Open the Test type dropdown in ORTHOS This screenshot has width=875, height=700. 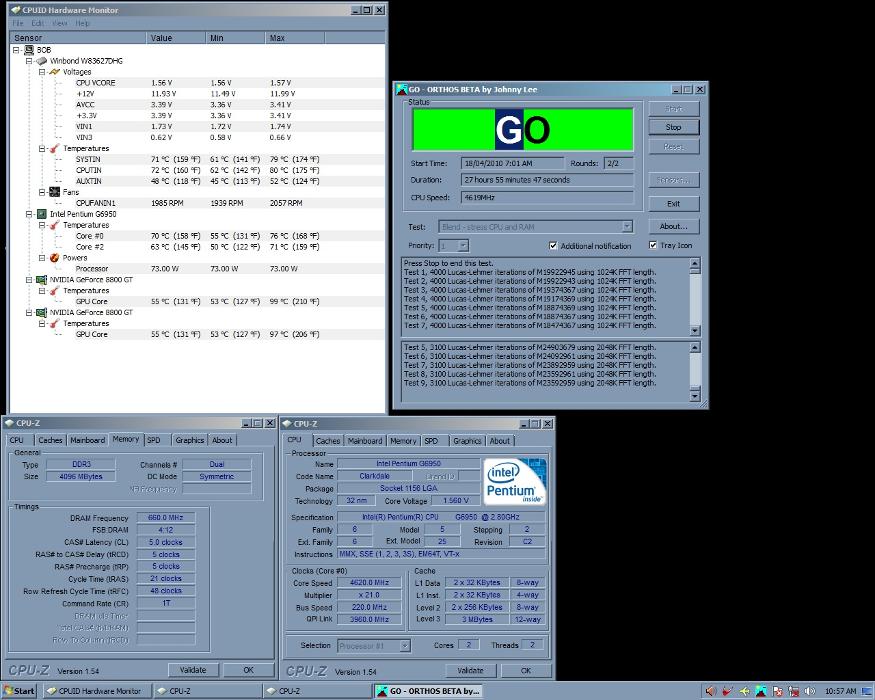pos(627,227)
